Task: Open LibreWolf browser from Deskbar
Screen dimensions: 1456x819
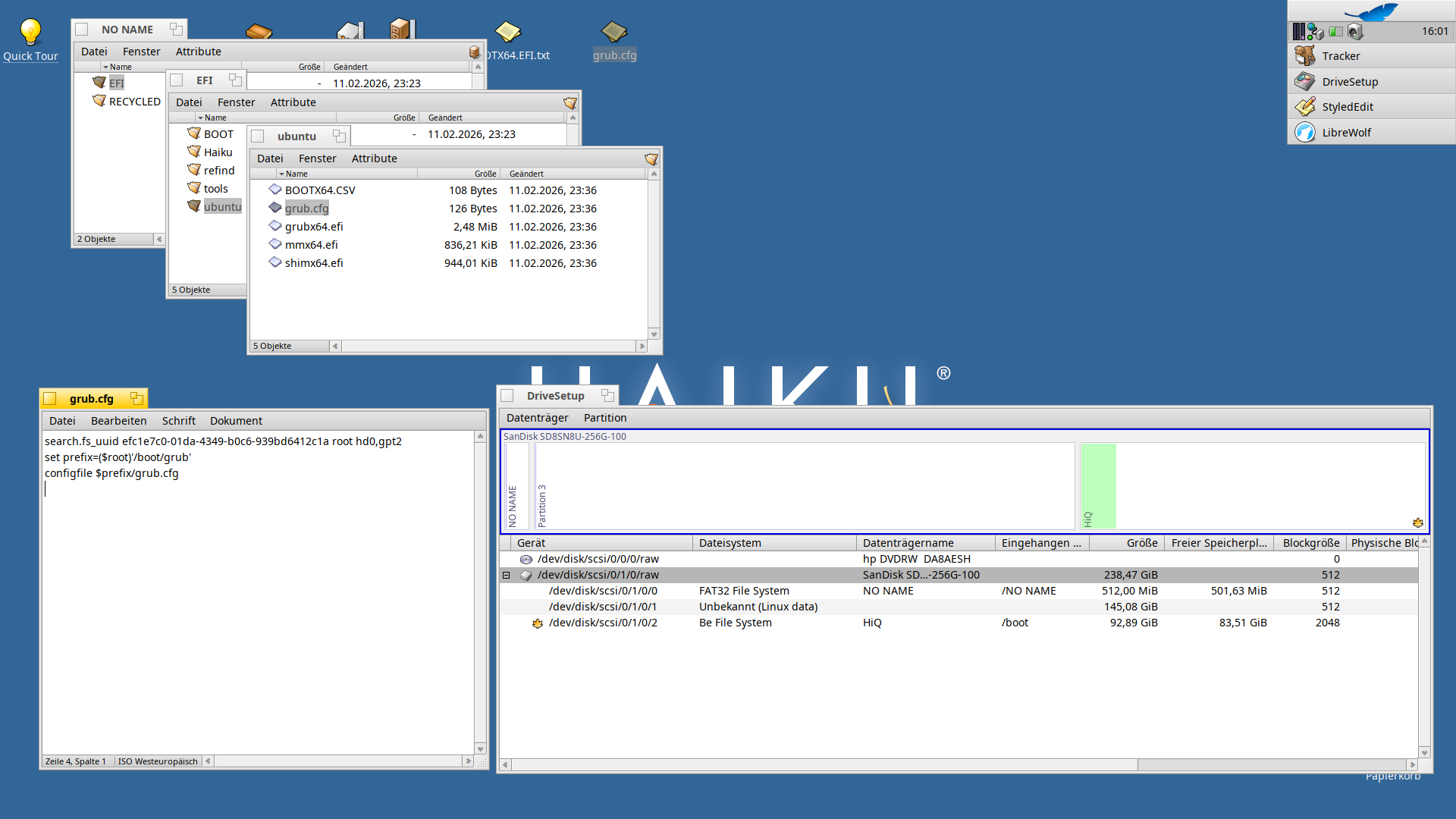Action: click(x=1346, y=133)
